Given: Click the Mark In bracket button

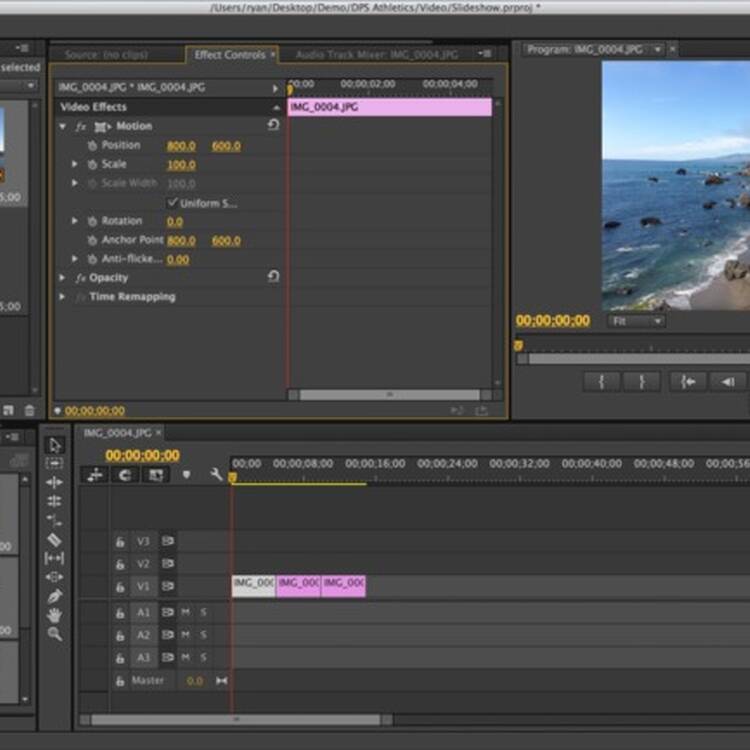Looking at the screenshot, I should [601, 381].
